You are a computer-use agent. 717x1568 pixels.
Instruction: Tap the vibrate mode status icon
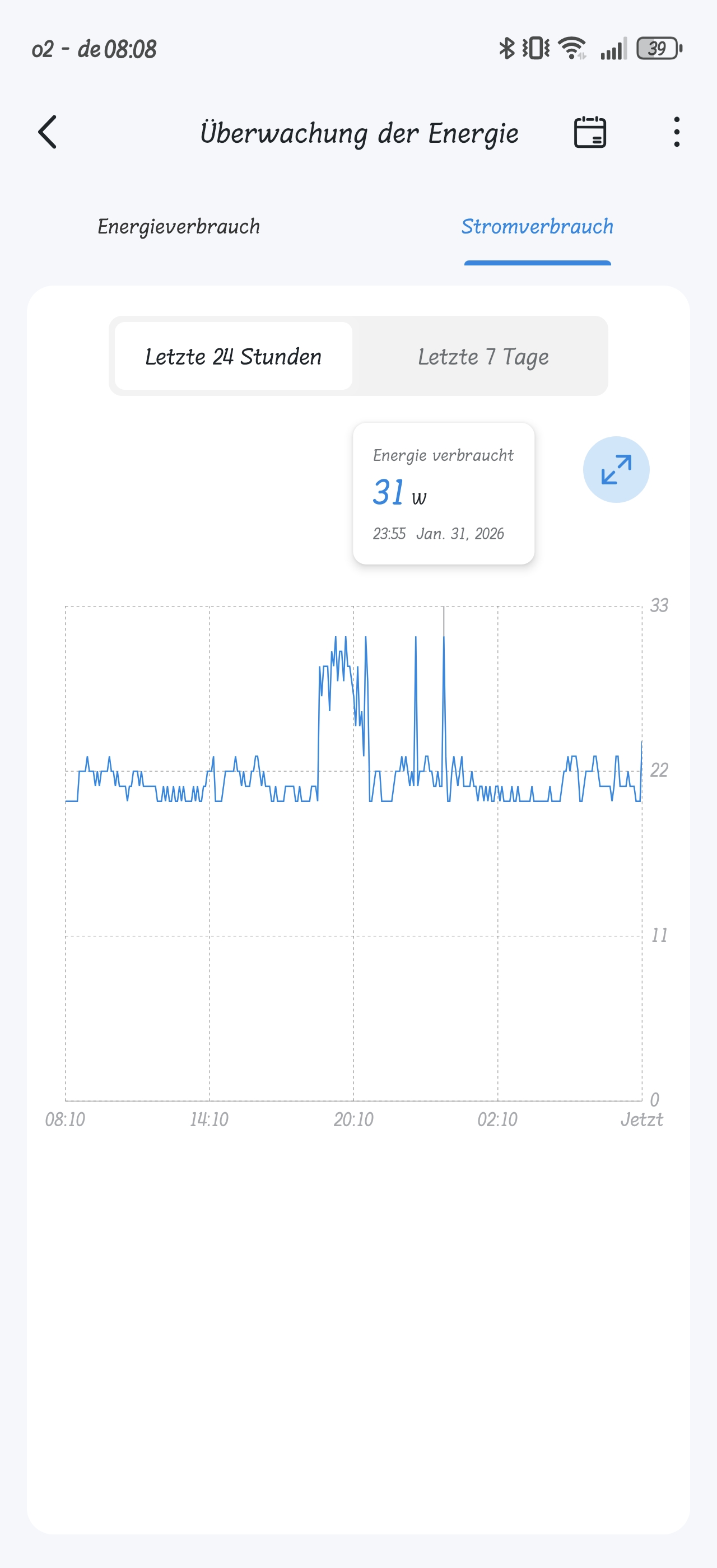(536, 48)
